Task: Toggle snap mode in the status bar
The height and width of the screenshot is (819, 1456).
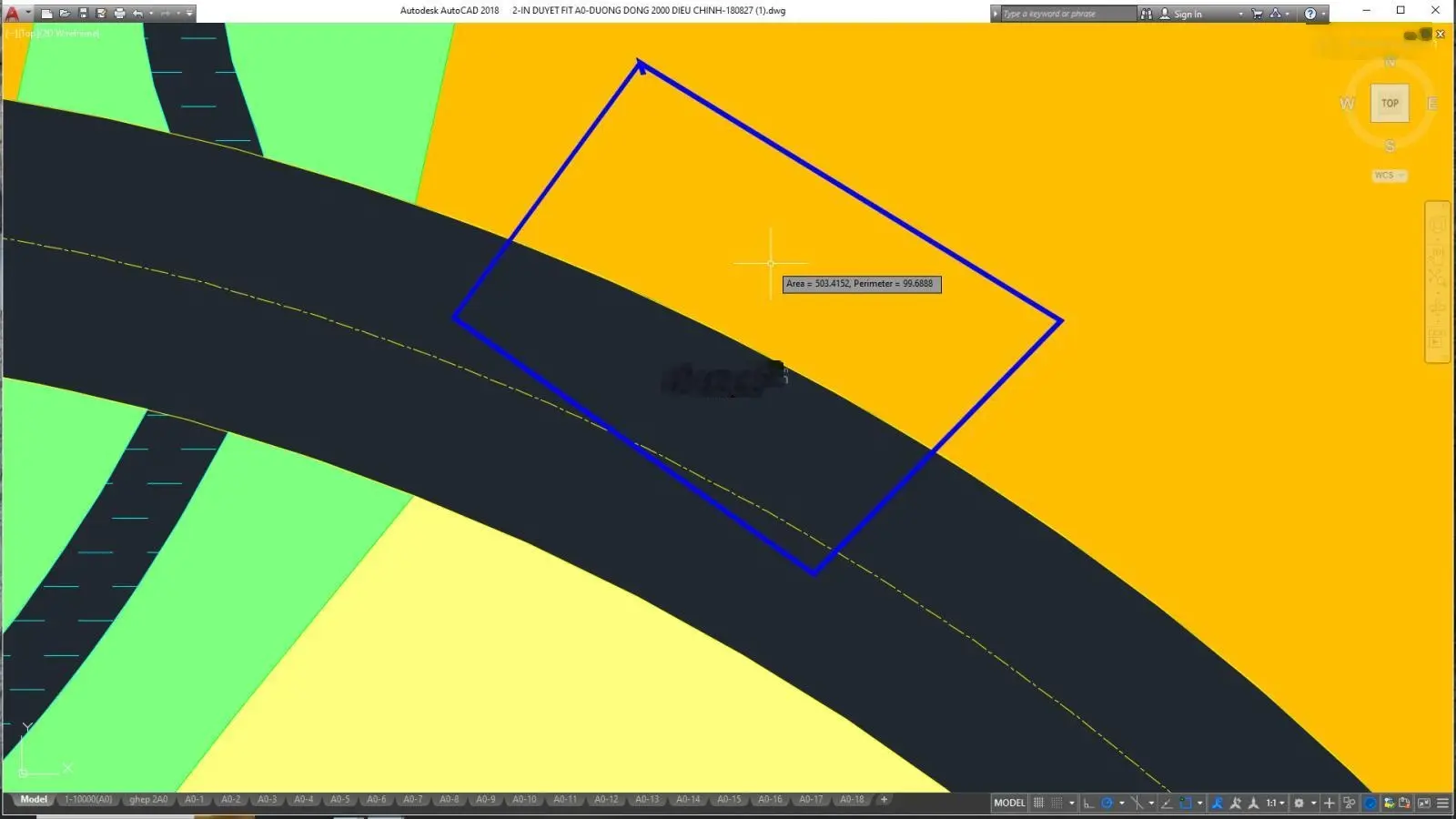Action: point(1057,803)
